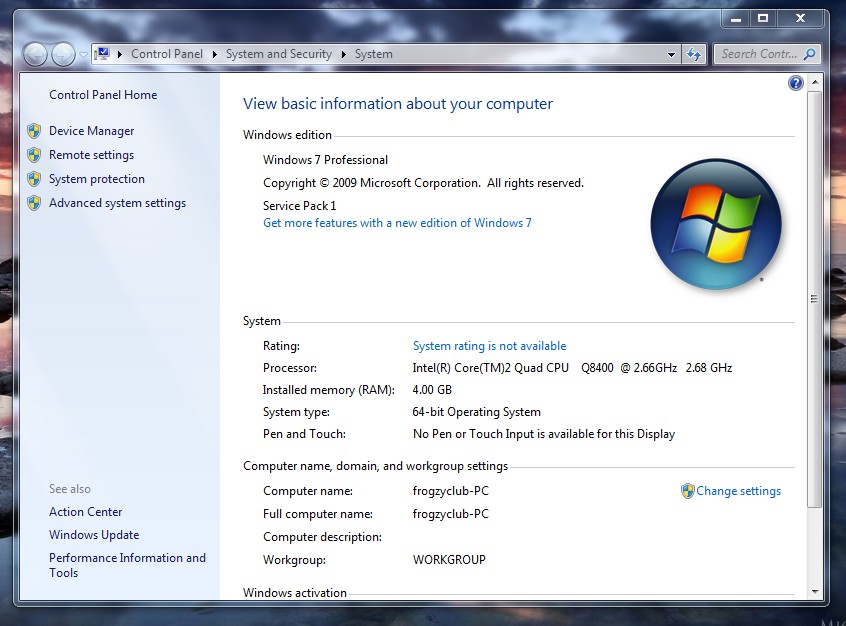The width and height of the screenshot is (846, 626).
Task: Maximize the System window
Action: [x=763, y=19]
